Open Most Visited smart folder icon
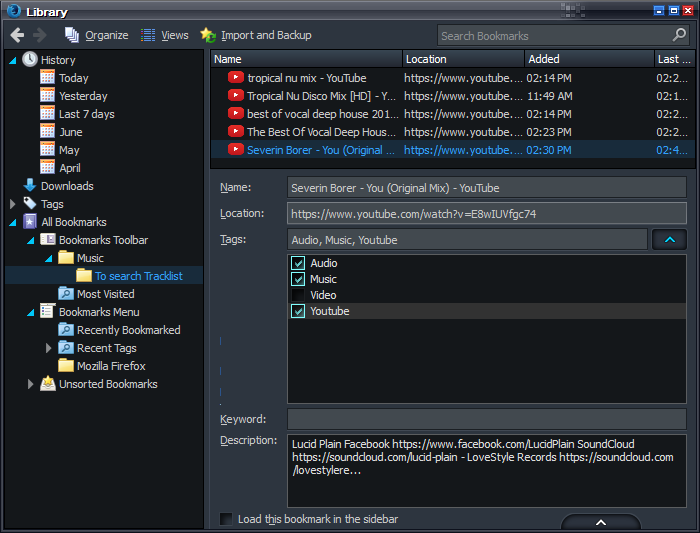 (x=66, y=293)
